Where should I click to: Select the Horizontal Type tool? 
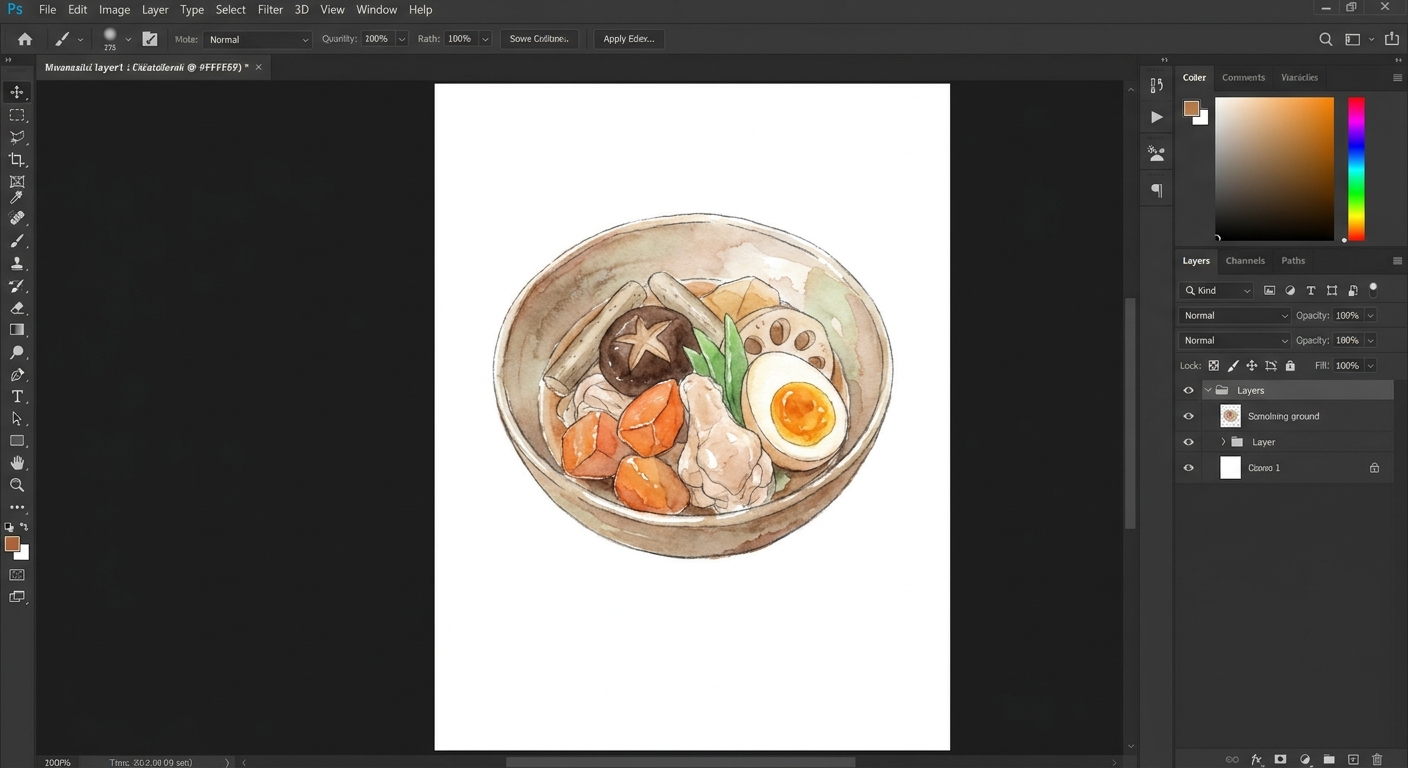(17, 397)
